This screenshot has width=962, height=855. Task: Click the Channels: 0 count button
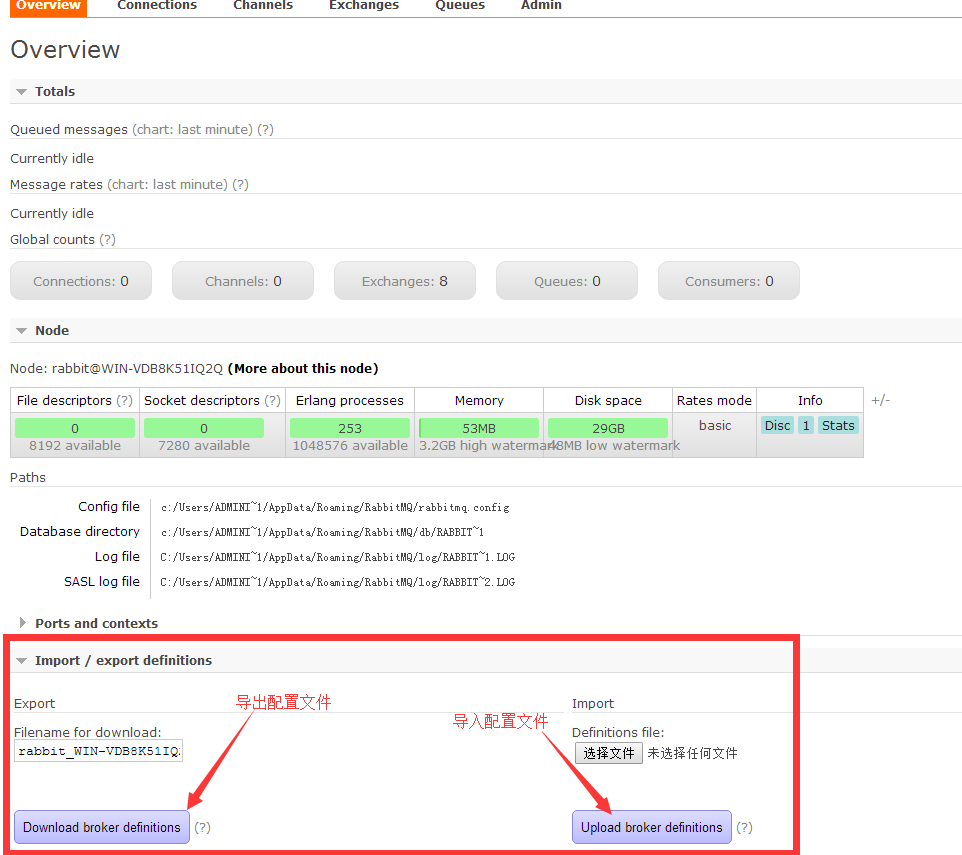[243, 281]
